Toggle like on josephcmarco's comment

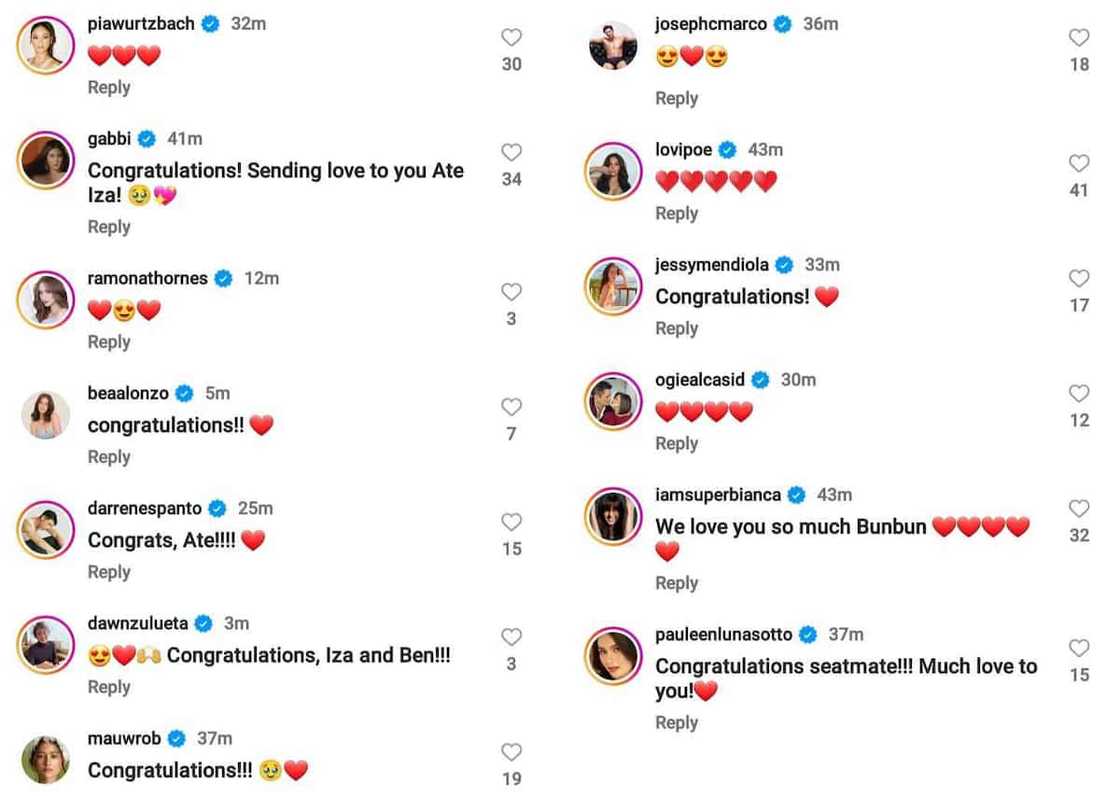1079,38
